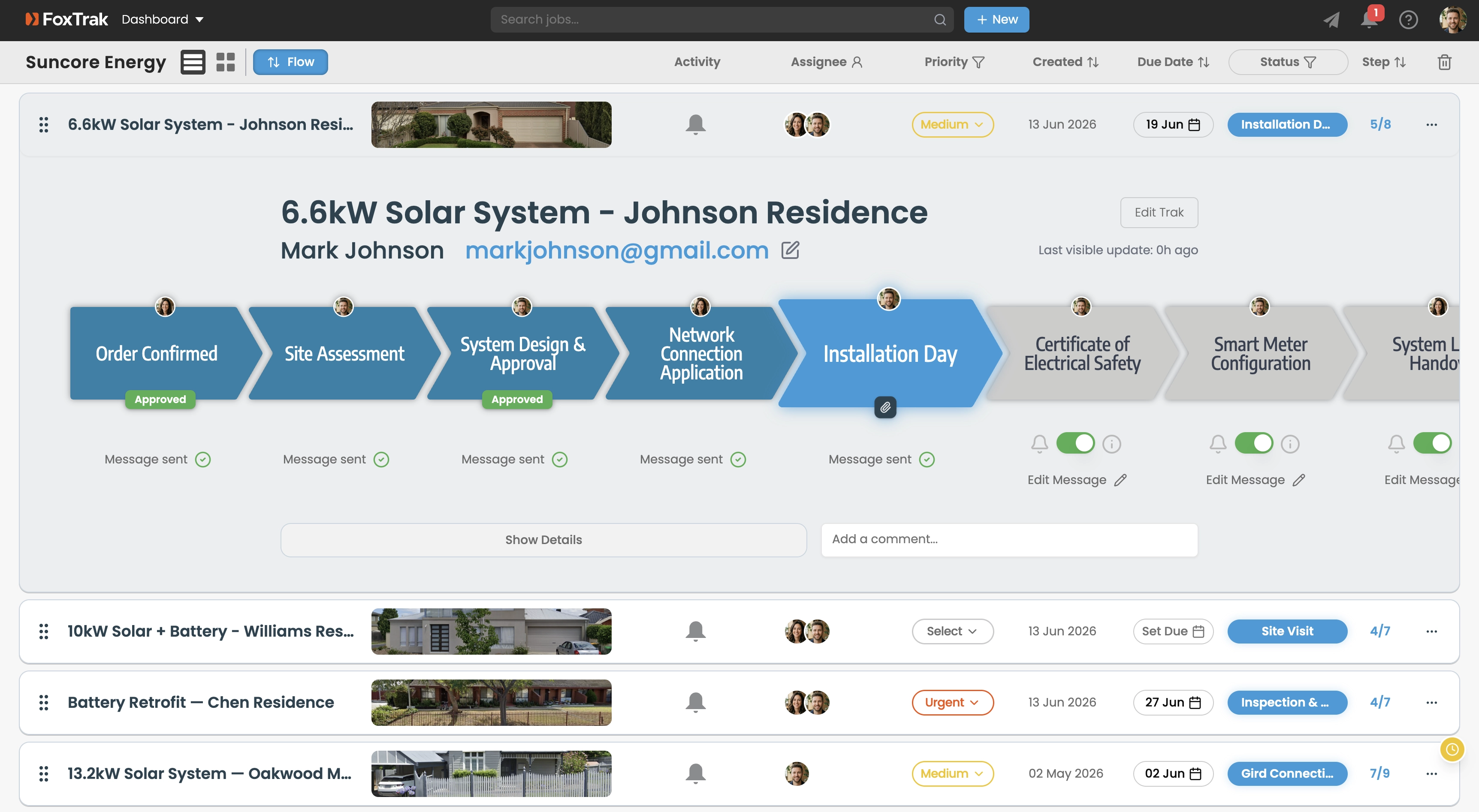Image resolution: width=1479 pixels, height=812 pixels.
Task: Toggle System Handover notification switch
Action: (1433, 443)
